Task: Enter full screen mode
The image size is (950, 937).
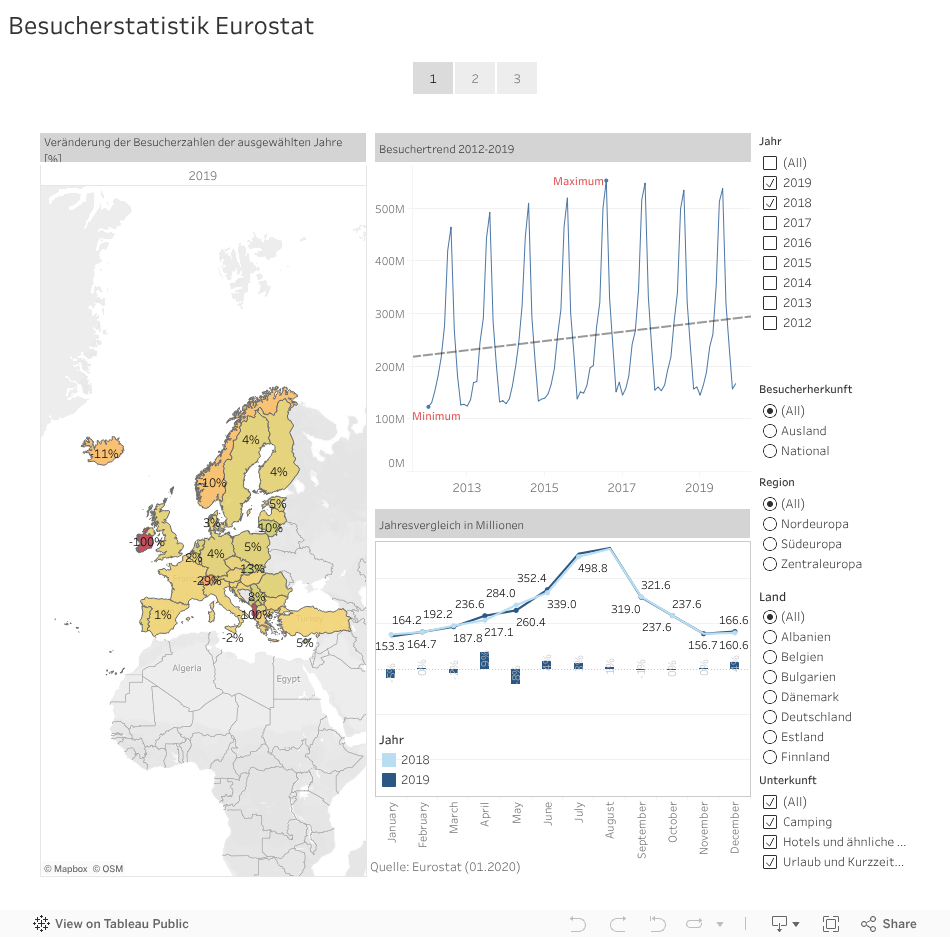Action: tap(830, 924)
